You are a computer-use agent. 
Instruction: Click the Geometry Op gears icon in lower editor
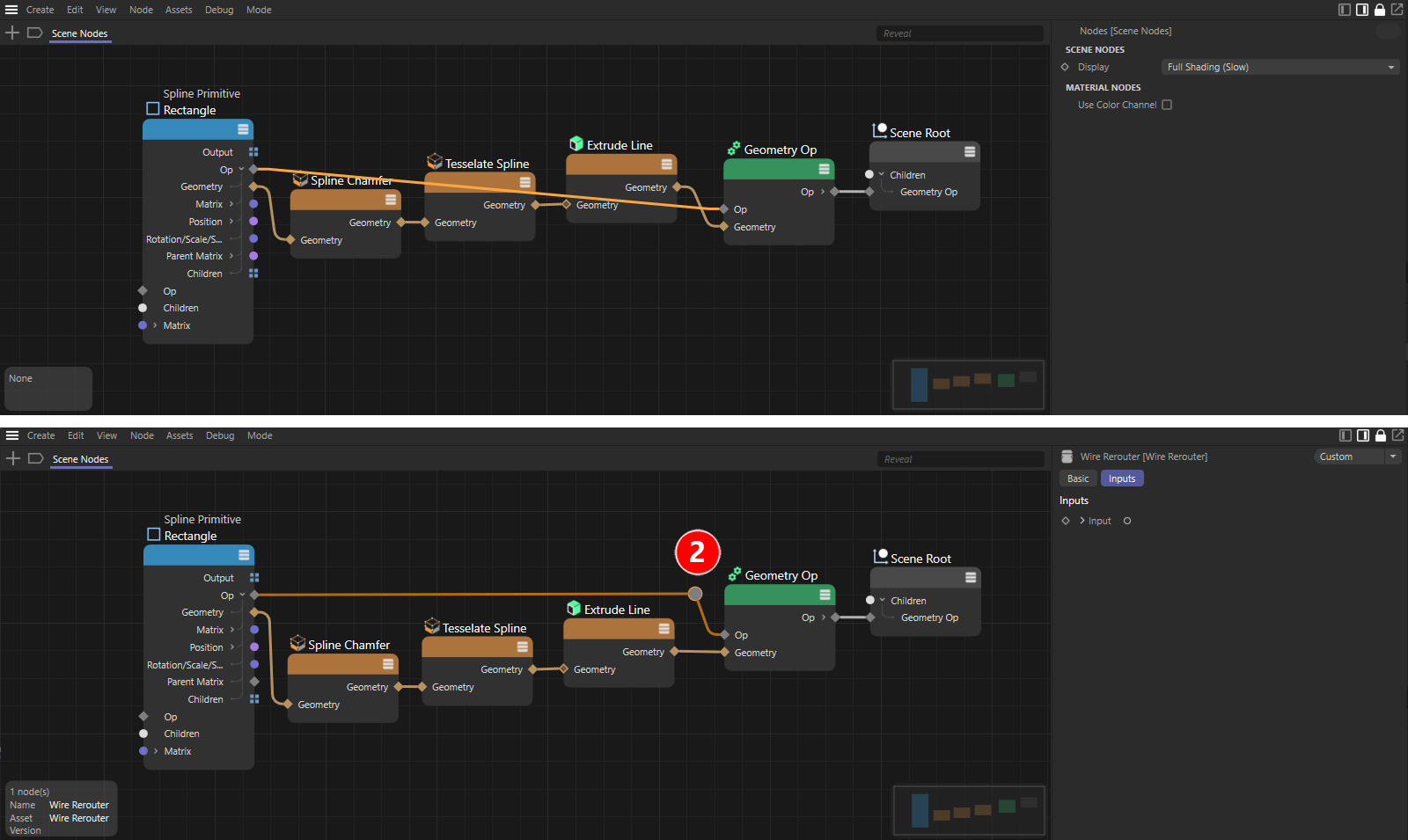[734, 574]
